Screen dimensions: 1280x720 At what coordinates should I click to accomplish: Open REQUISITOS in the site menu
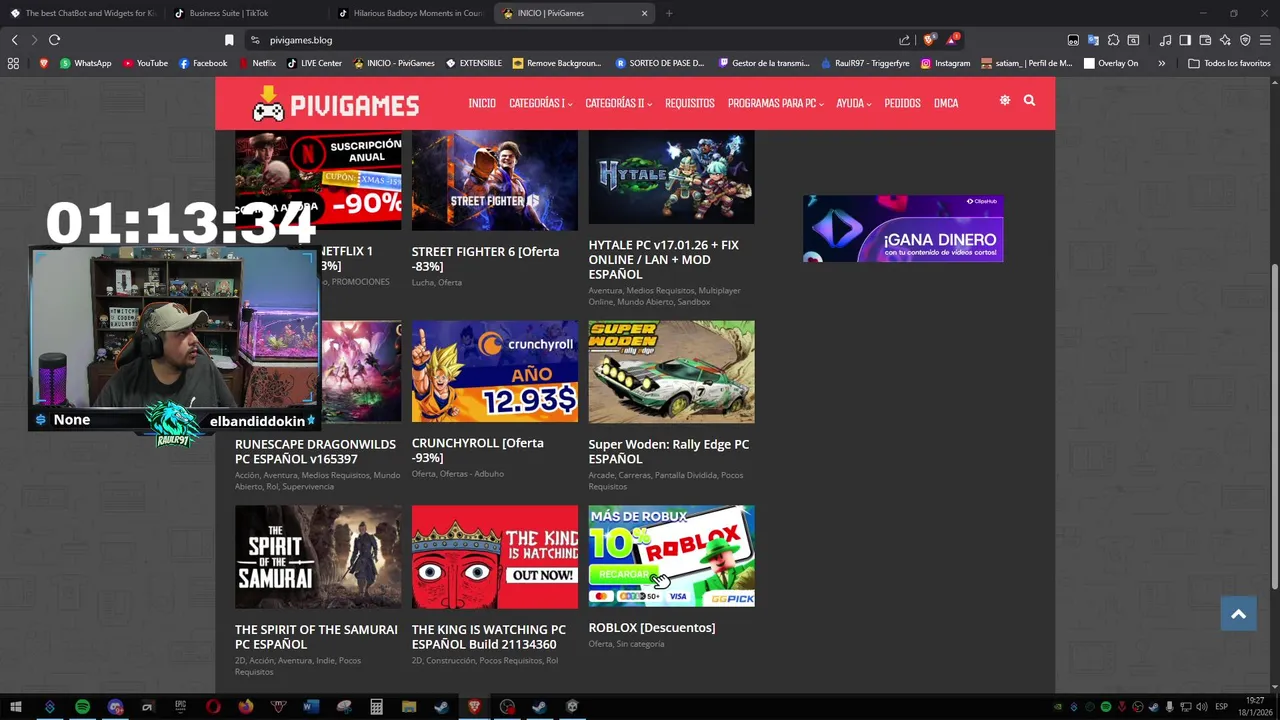(x=690, y=103)
